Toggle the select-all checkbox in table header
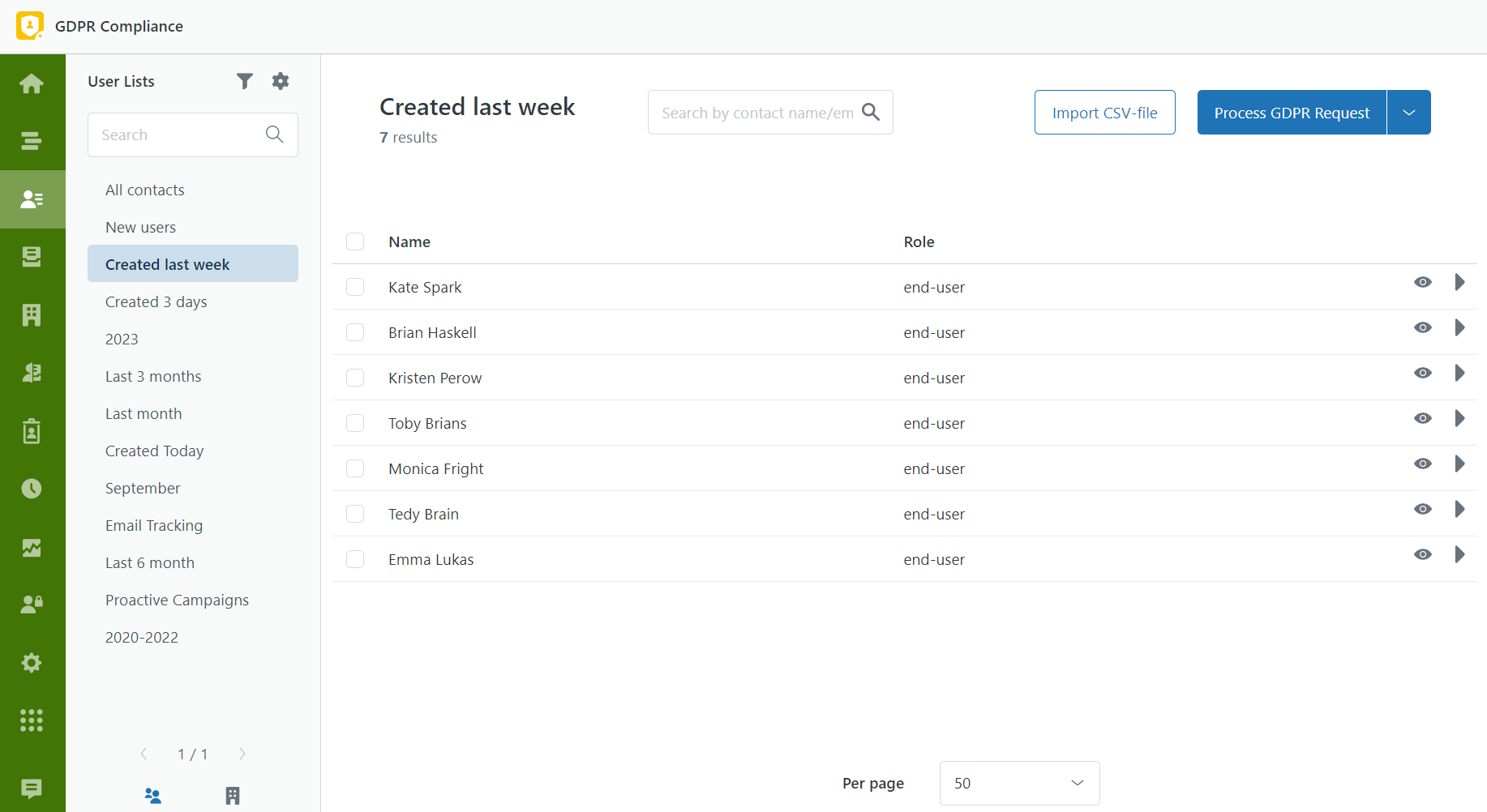The height and width of the screenshot is (812, 1487). (x=355, y=241)
